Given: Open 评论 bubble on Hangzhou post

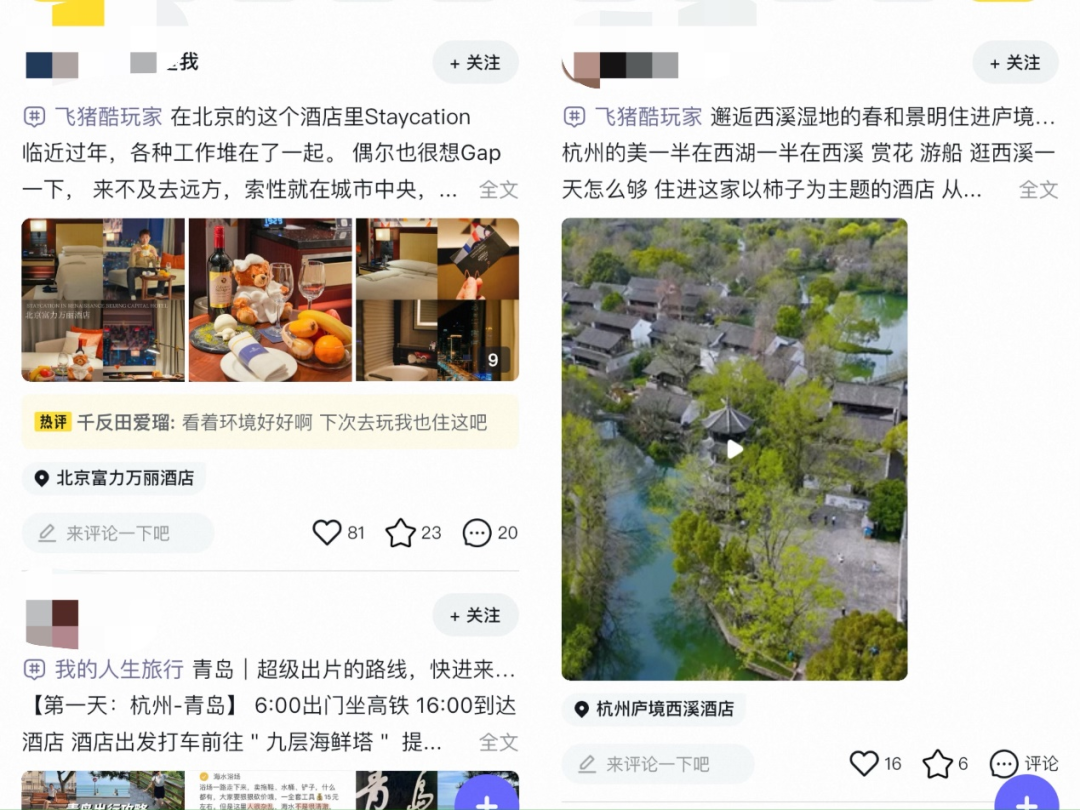Looking at the screenshot, I should (x=1024, y=763).
